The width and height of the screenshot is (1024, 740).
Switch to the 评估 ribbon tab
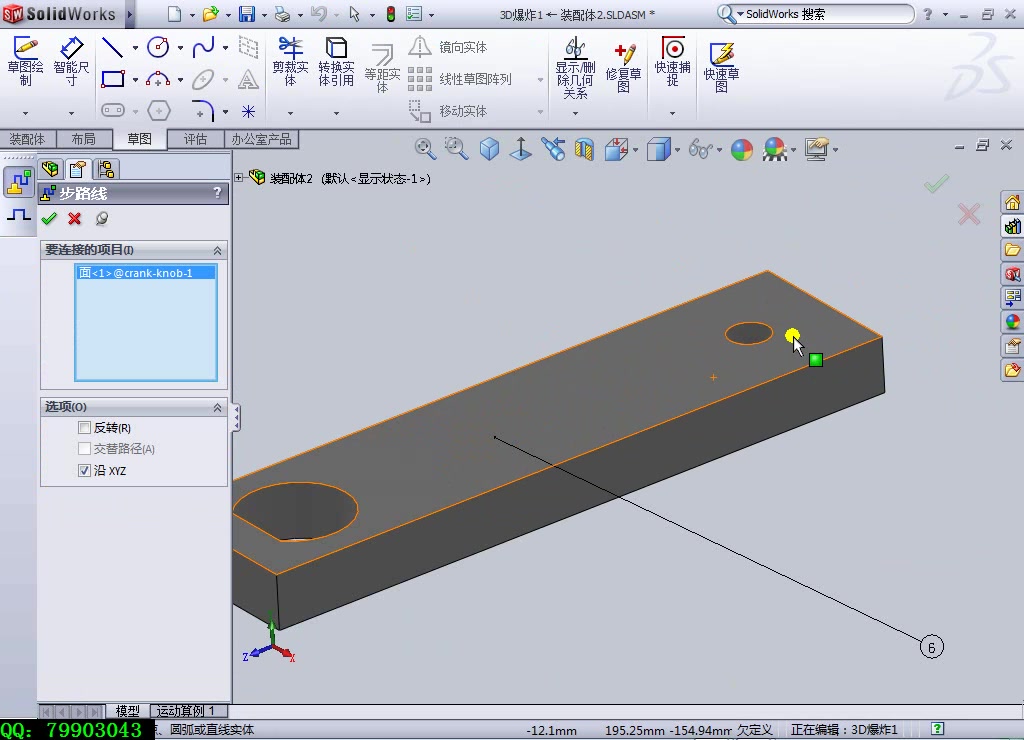196,139
